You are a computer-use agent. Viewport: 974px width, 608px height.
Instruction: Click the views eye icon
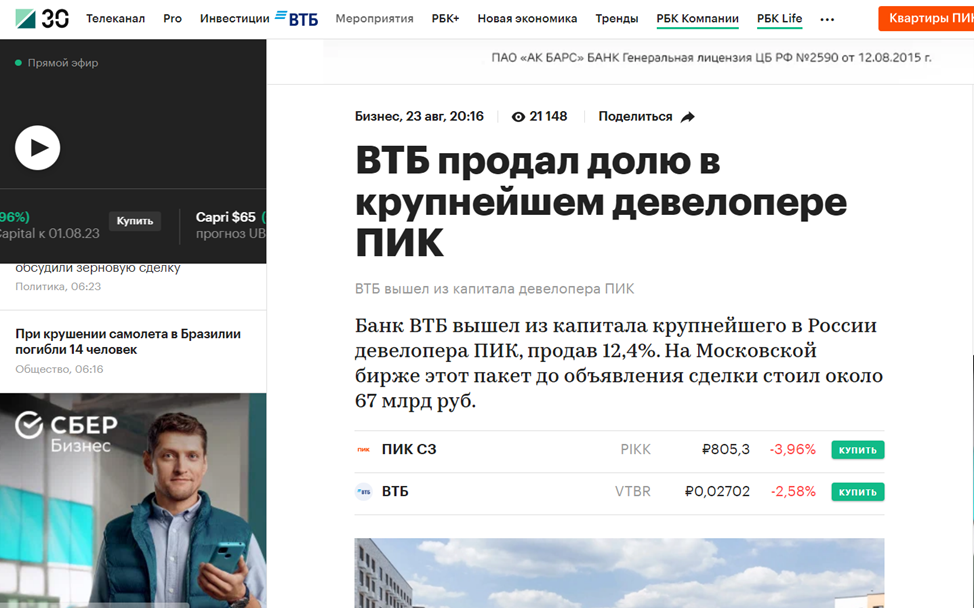coord(518,117)
